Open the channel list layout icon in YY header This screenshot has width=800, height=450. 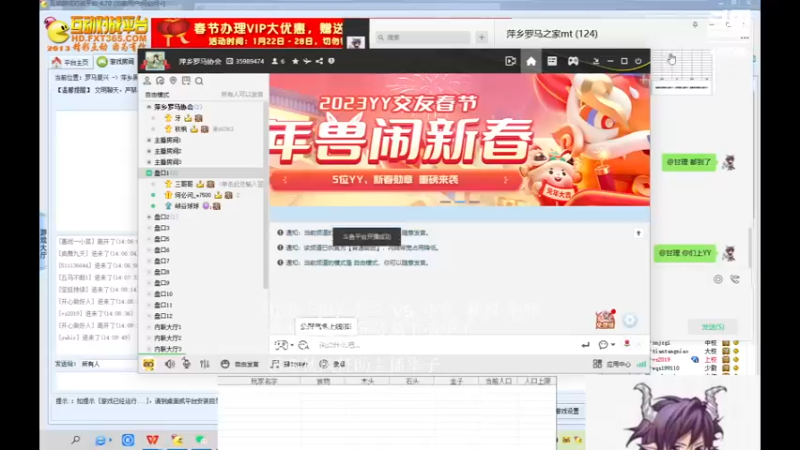(x=552, y=61)
